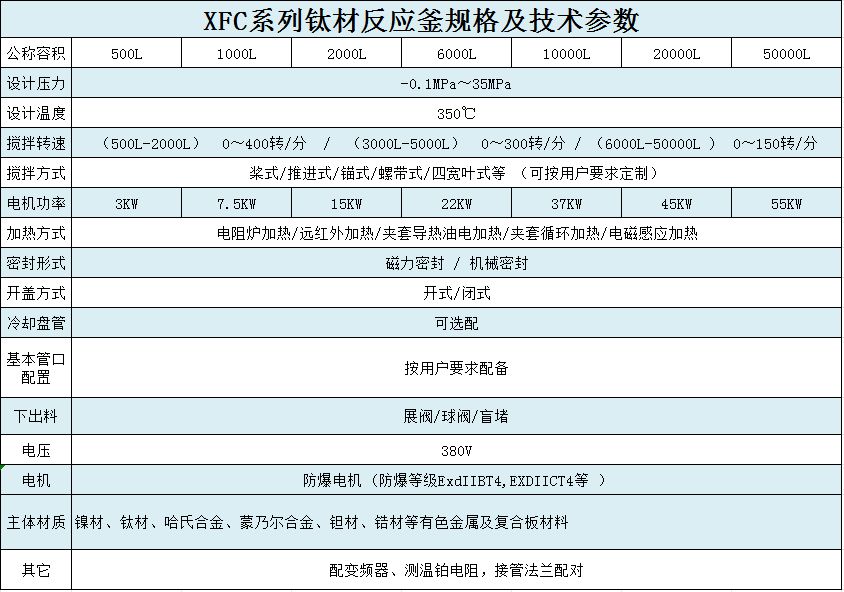Select the 主体材质 row label
This screenshot has height=592, width=844.
coord(36,523)
